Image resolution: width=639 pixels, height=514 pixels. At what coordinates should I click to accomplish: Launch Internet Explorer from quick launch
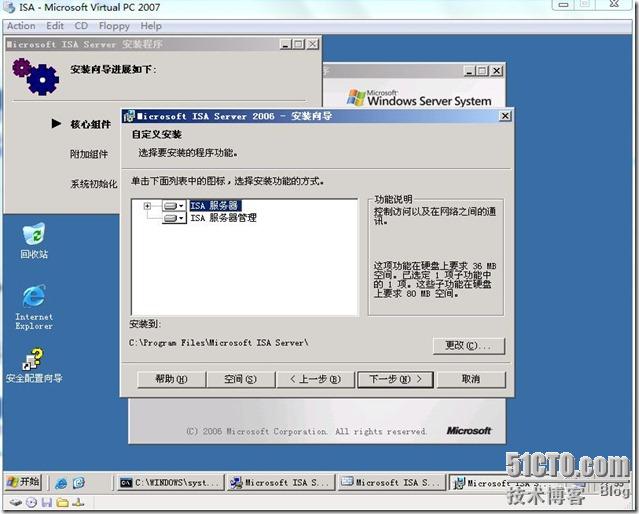pyautogui.click(x=61, y=483)
